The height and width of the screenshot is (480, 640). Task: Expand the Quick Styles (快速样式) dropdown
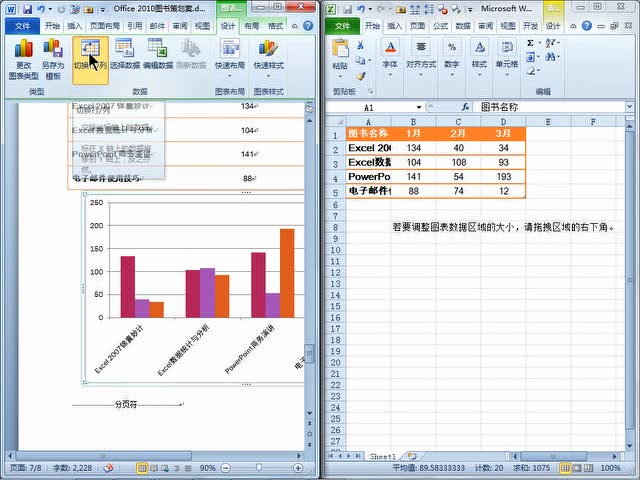point(267,73)
